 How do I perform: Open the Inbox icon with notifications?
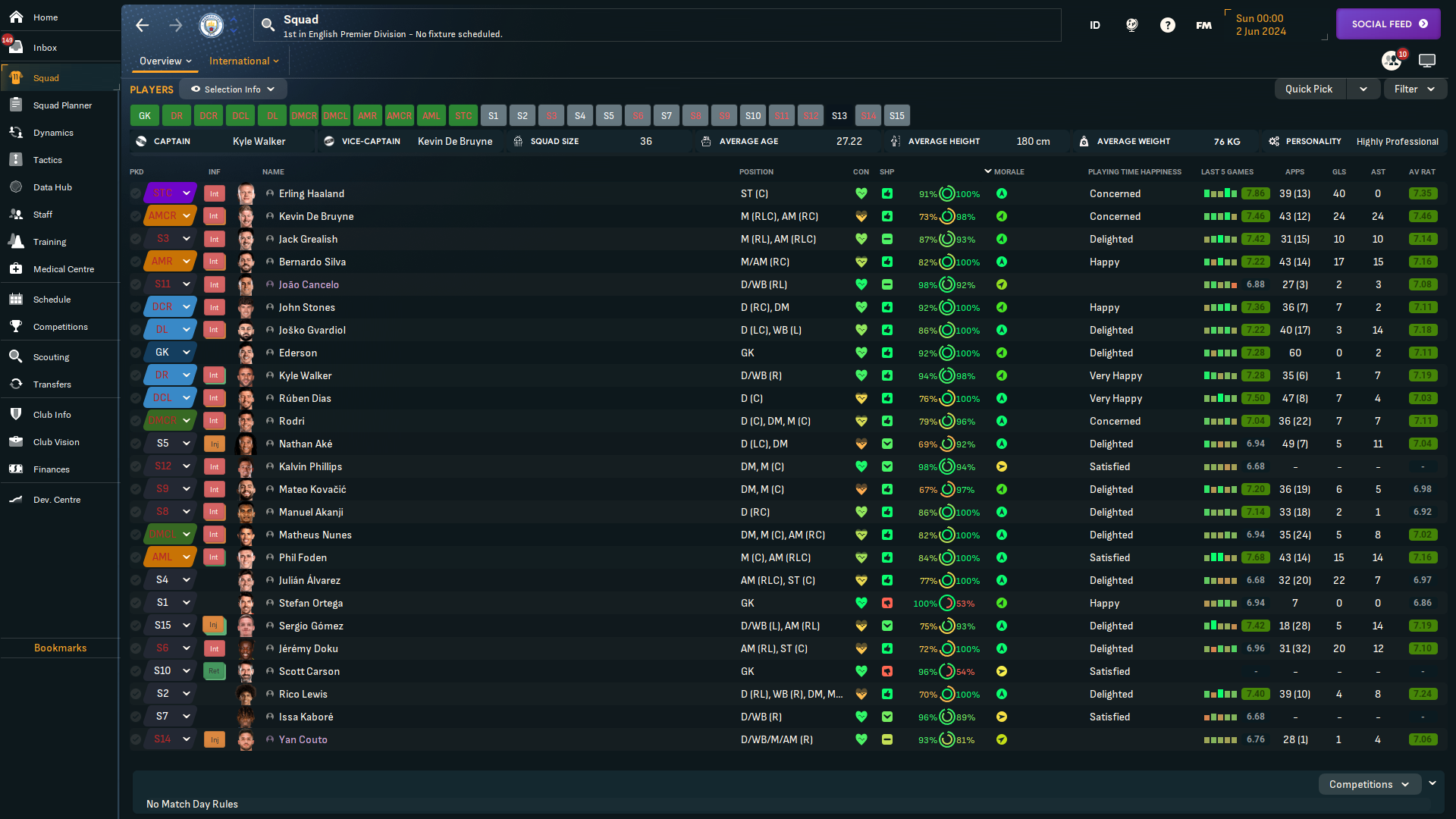[x=14, y=47]
